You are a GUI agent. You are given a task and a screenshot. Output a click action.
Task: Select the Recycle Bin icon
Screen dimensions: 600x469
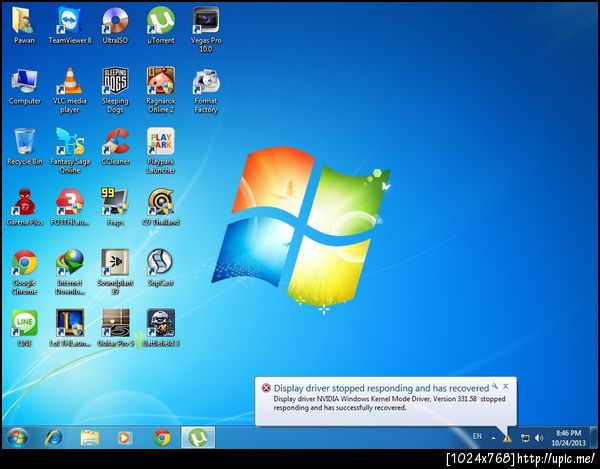click(24, 147)
